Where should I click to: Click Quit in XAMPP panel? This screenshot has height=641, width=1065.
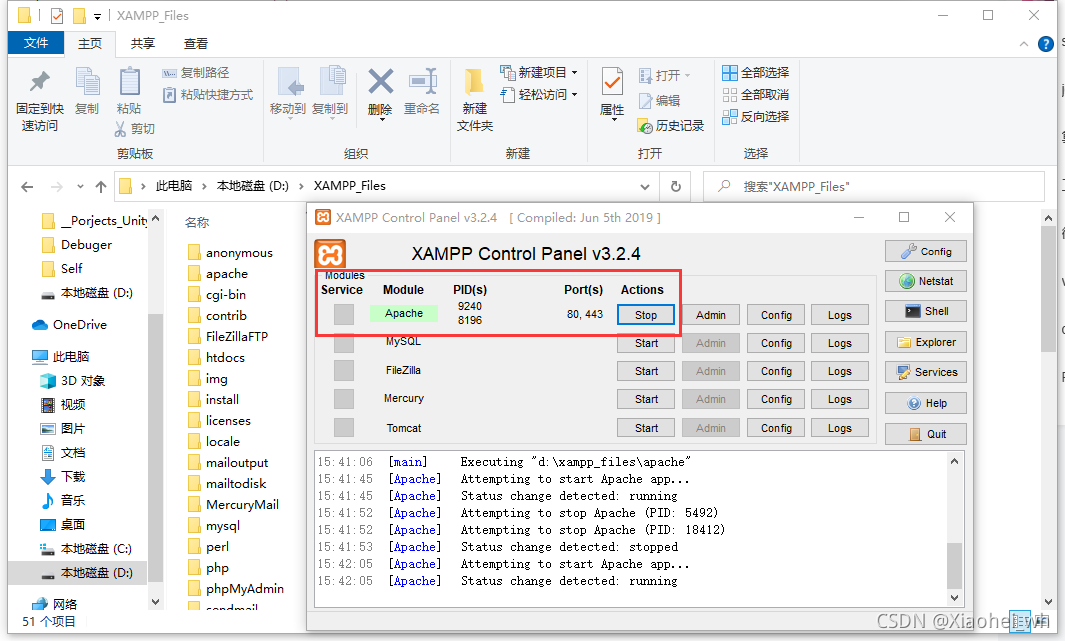pos(925,434)
